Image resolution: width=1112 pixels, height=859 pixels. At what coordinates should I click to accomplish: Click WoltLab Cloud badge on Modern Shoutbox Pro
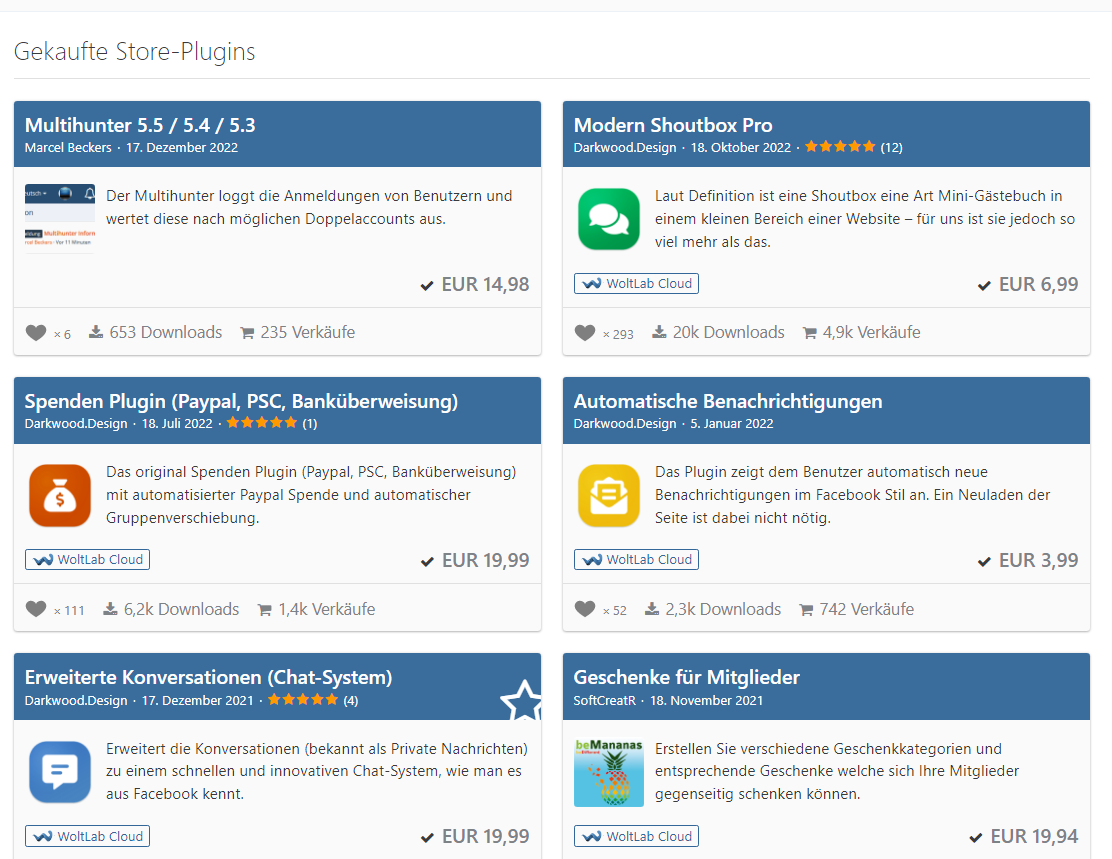point(636,283)
